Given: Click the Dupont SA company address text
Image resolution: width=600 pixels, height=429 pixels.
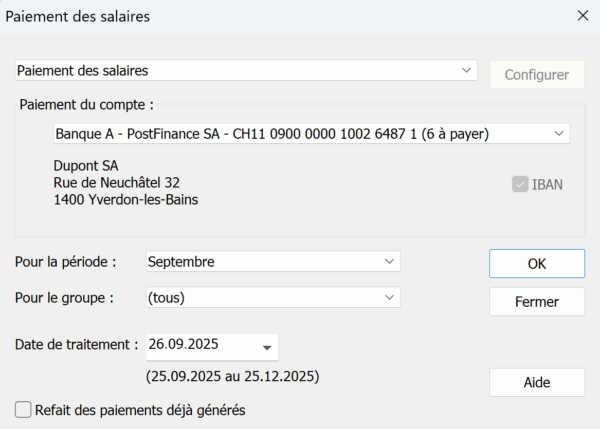Looking at the screenshot, I should 126,183.
